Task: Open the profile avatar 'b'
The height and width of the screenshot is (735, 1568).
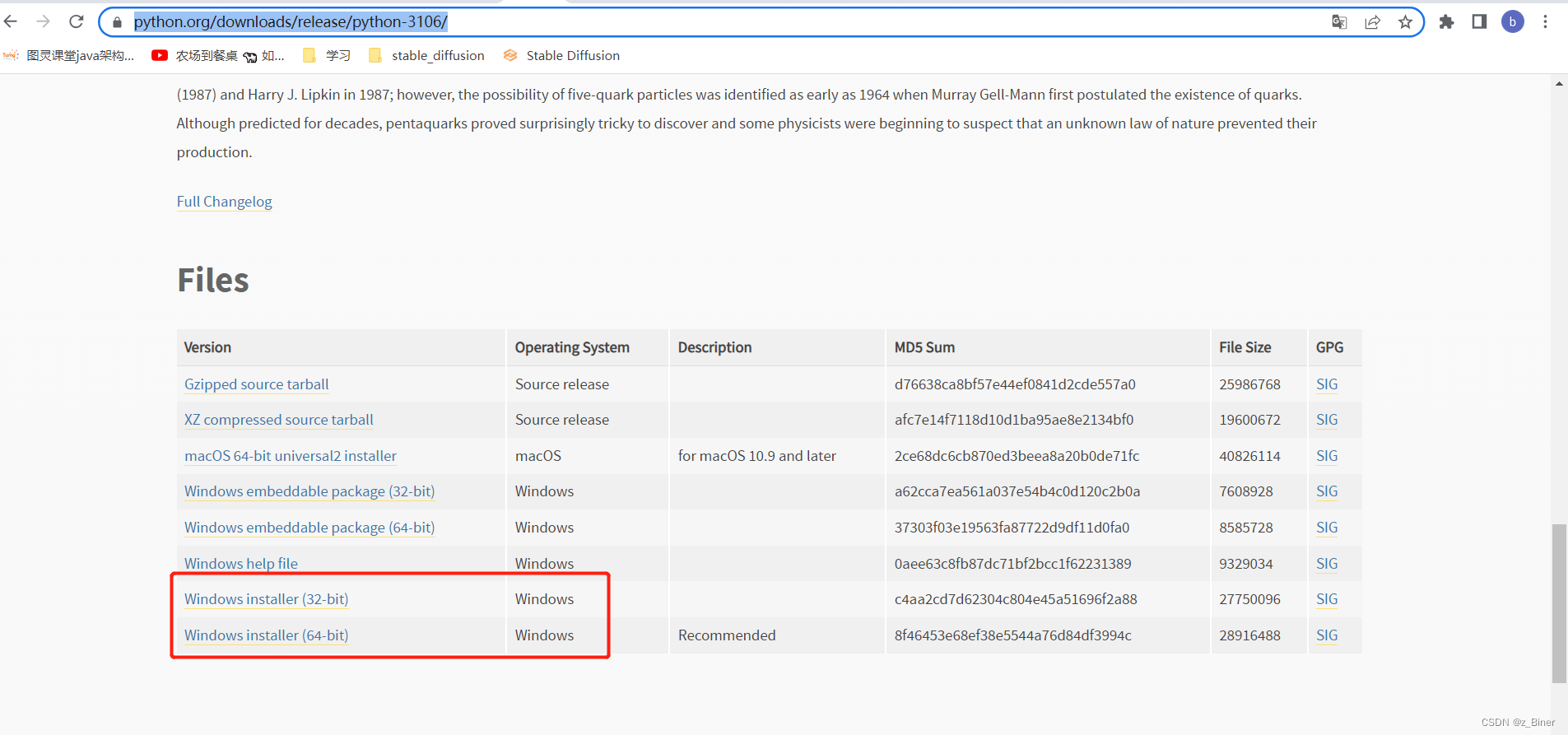Action: 1512,22
